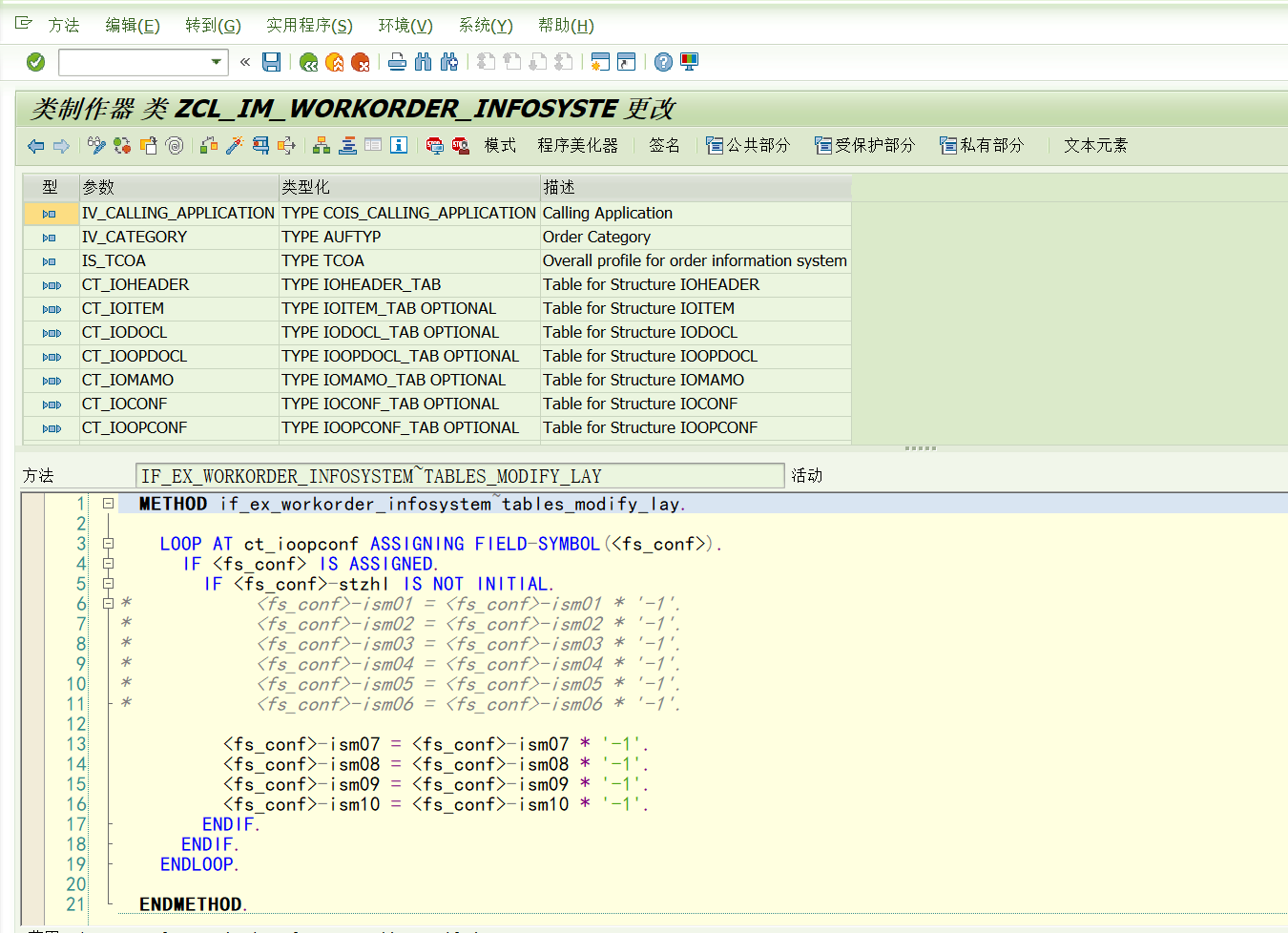Collapse the IF stzhl block at line 5
The height and width of the screenshot is (933, 1288).
tap(109, 584)
